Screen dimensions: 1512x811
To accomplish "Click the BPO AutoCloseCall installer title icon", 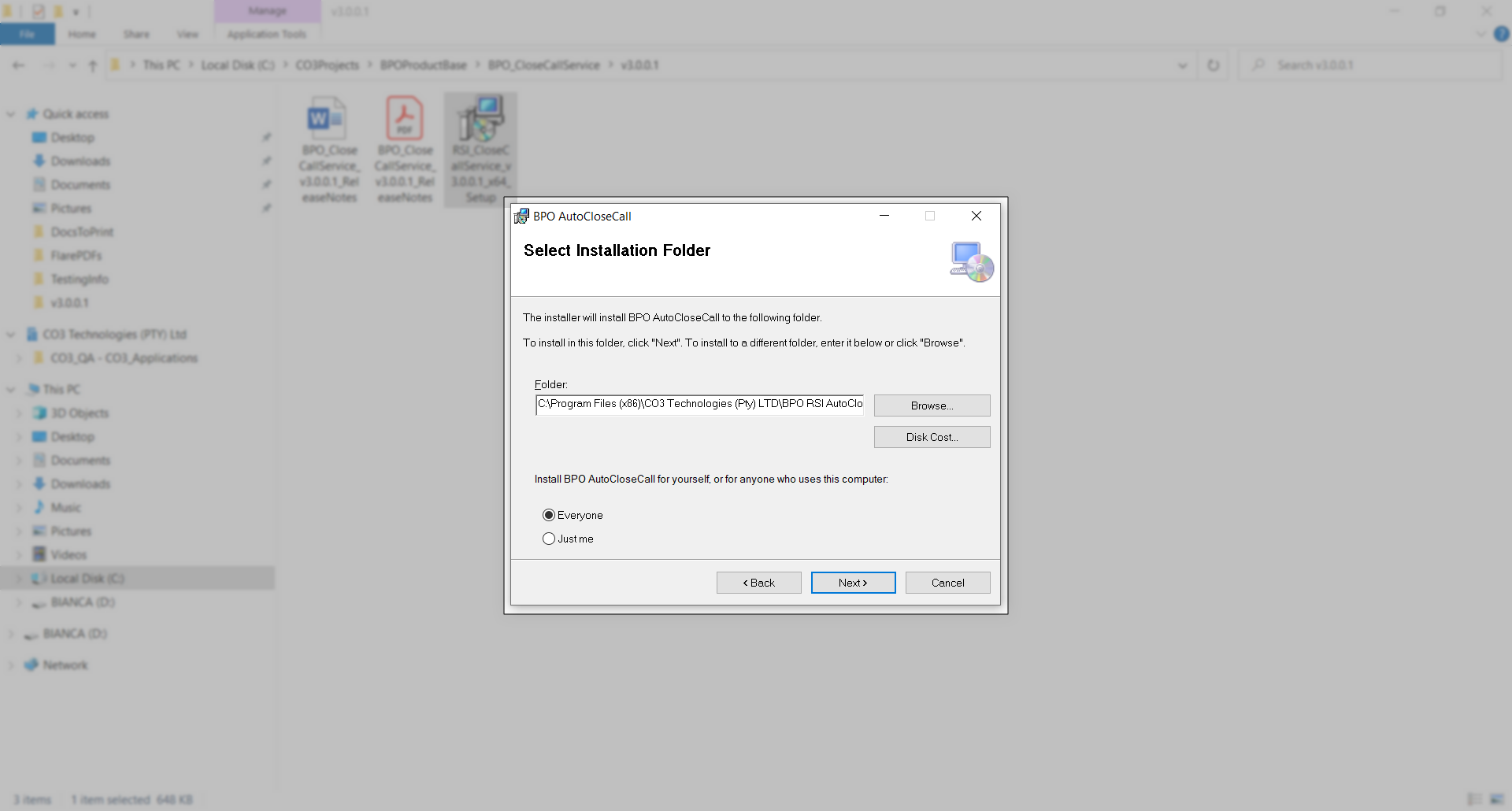I will 521,216.
